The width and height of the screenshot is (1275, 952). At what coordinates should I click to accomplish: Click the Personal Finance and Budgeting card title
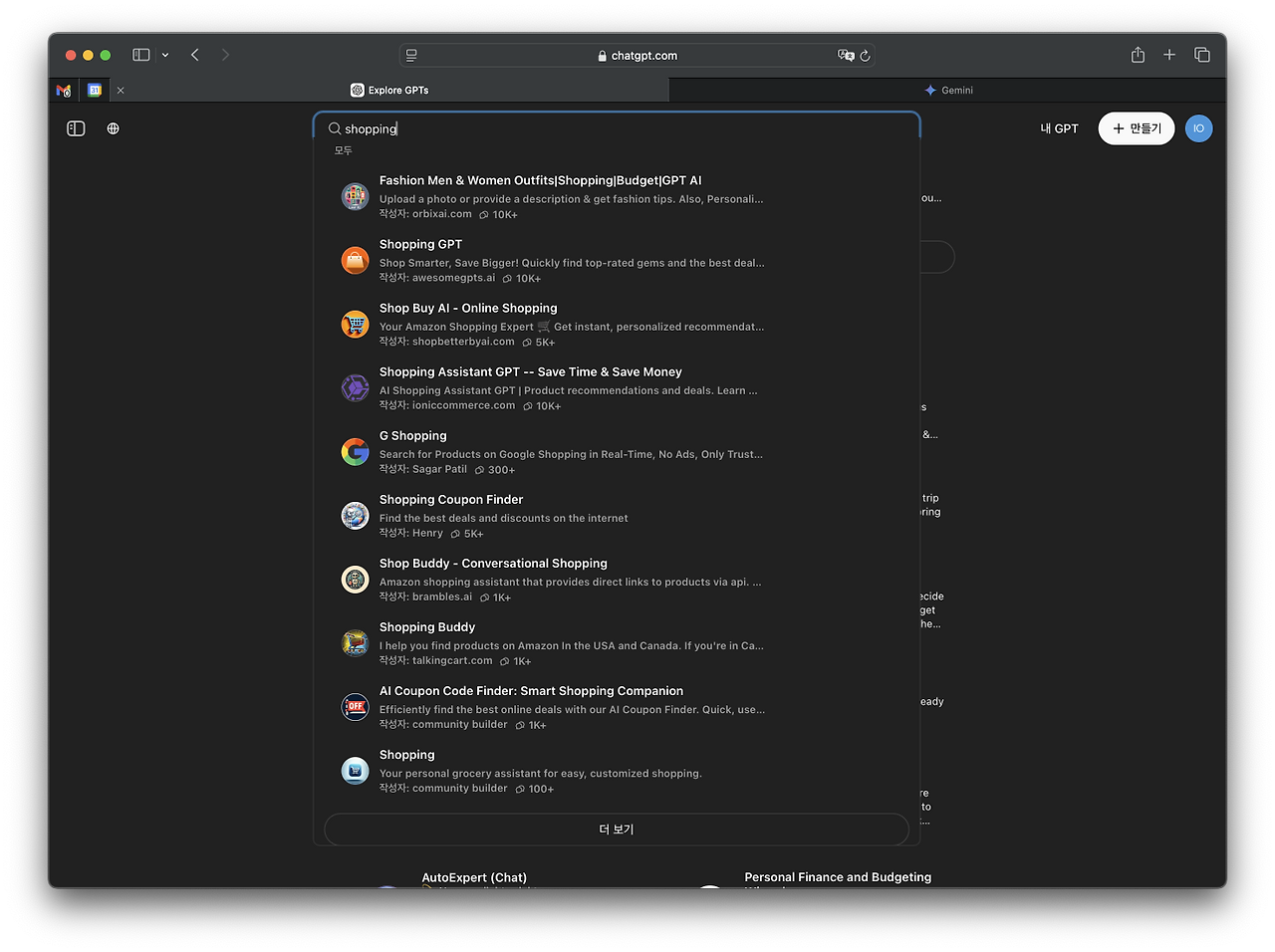838,877
